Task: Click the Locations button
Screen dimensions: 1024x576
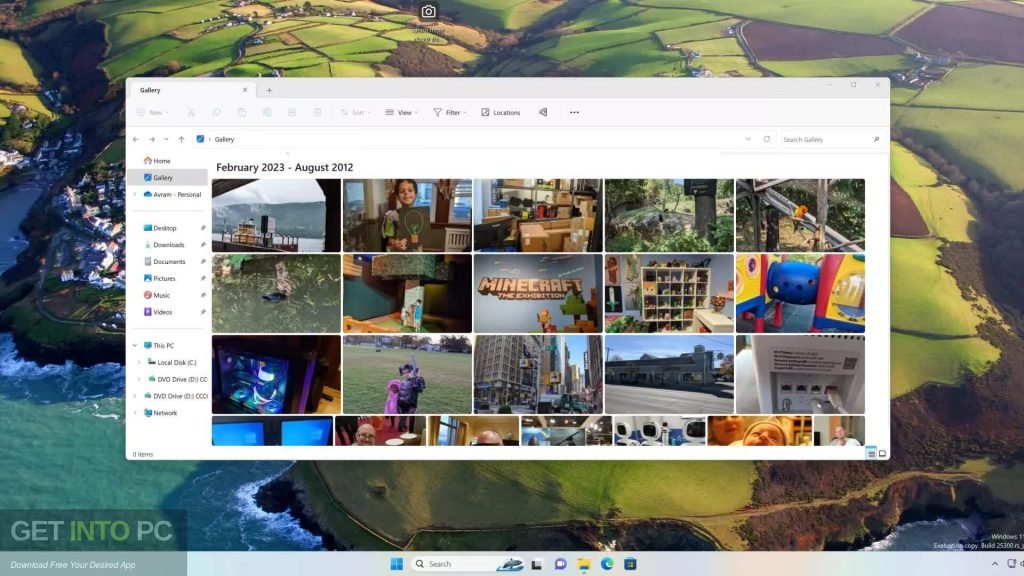Action: point(501,112)
